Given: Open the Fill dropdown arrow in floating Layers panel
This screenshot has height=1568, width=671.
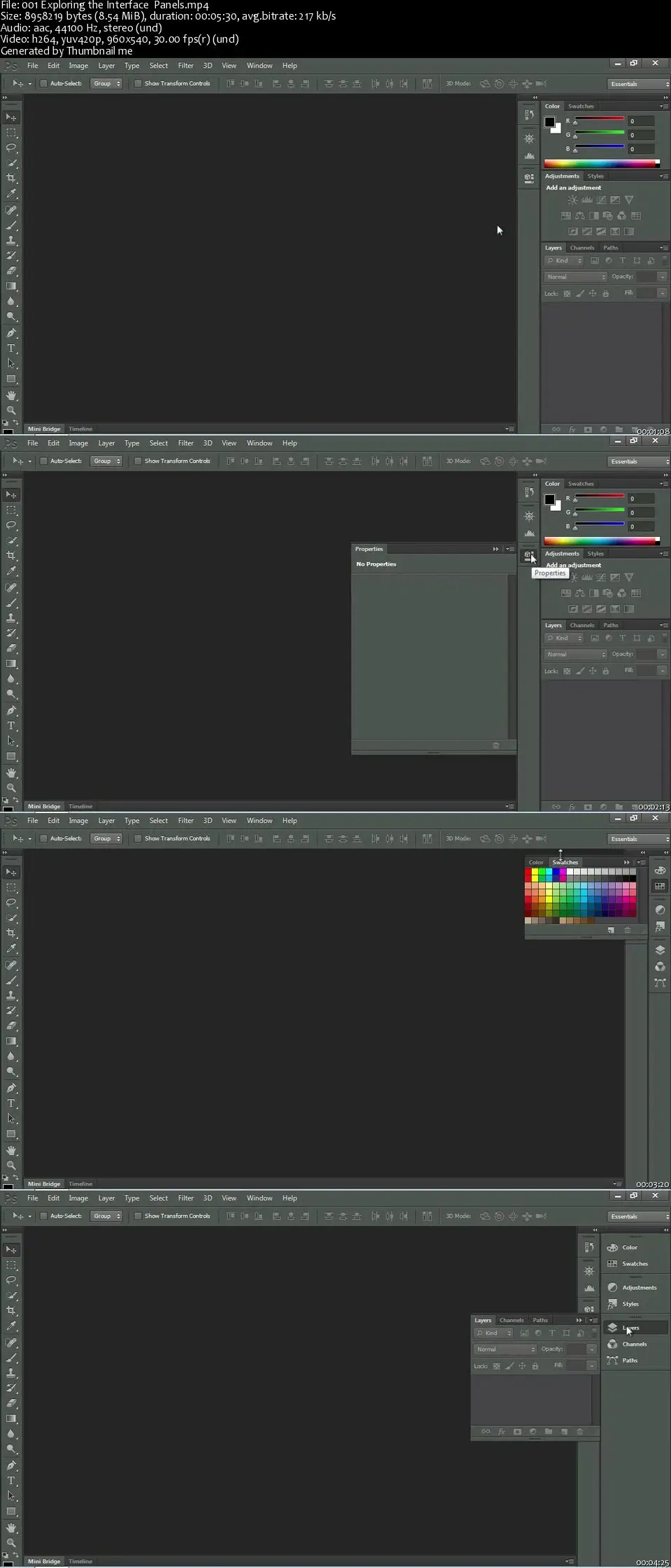Looking at the screenshot, I should (591, 1365).
